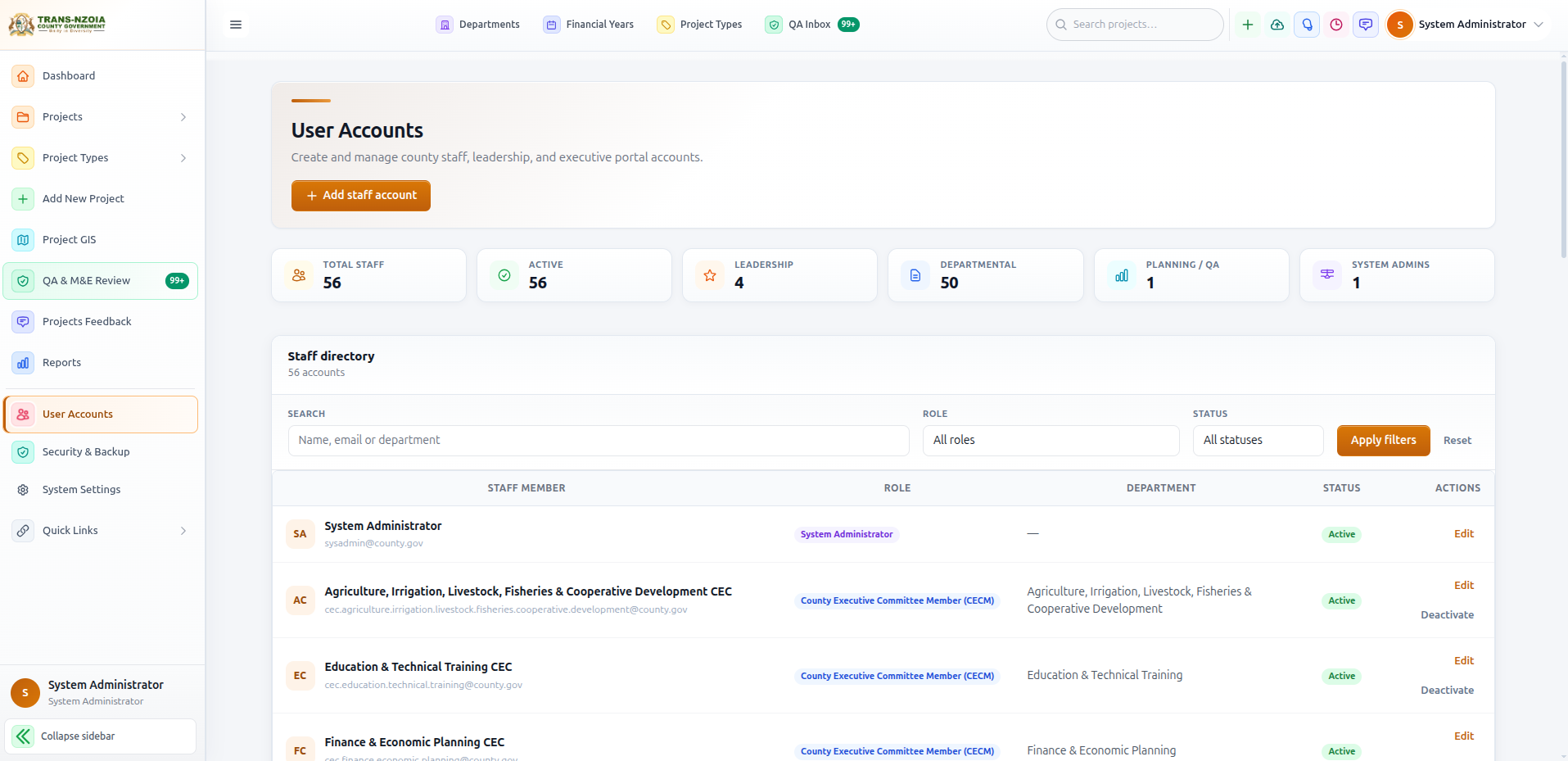
Task: Click the Departmental card document icon
Action: tap(915, 275)
